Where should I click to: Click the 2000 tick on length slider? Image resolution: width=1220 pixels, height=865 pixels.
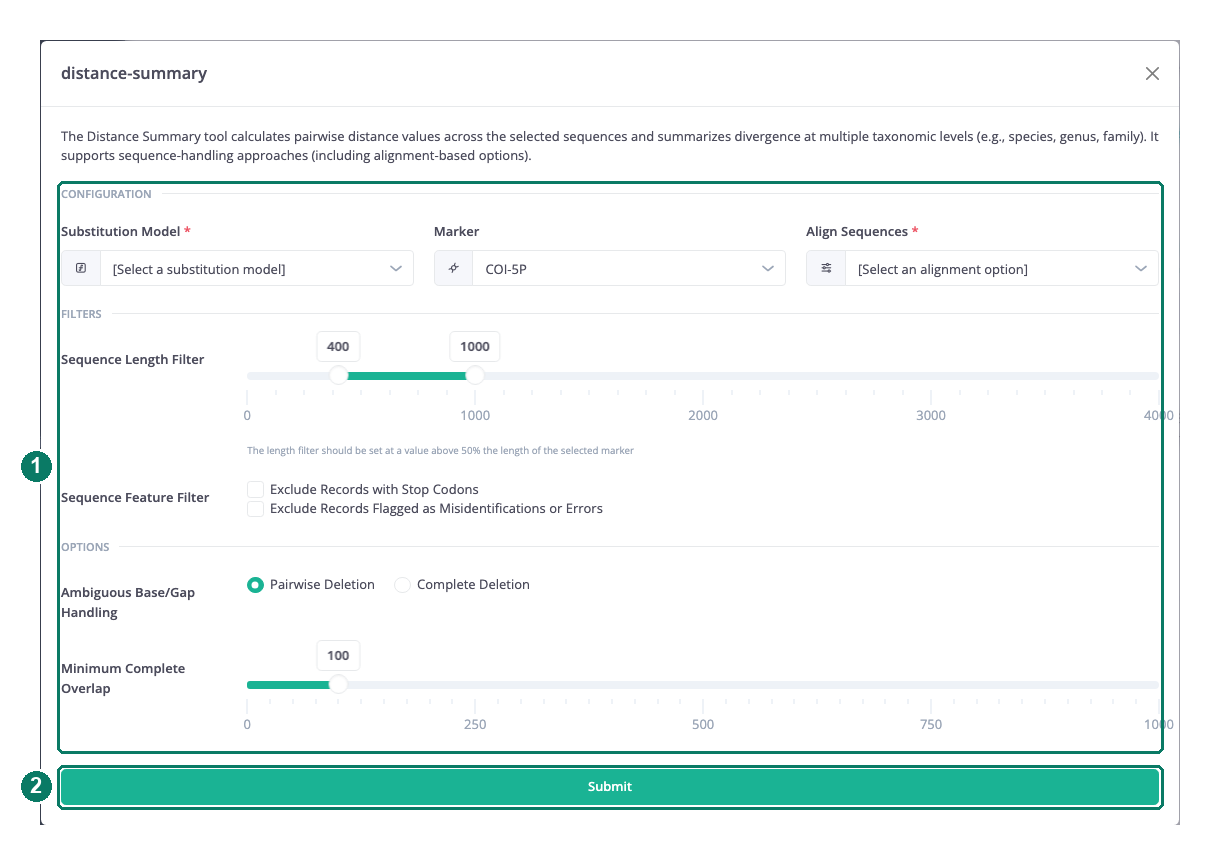pyautogui.click(x=703, y=415)
